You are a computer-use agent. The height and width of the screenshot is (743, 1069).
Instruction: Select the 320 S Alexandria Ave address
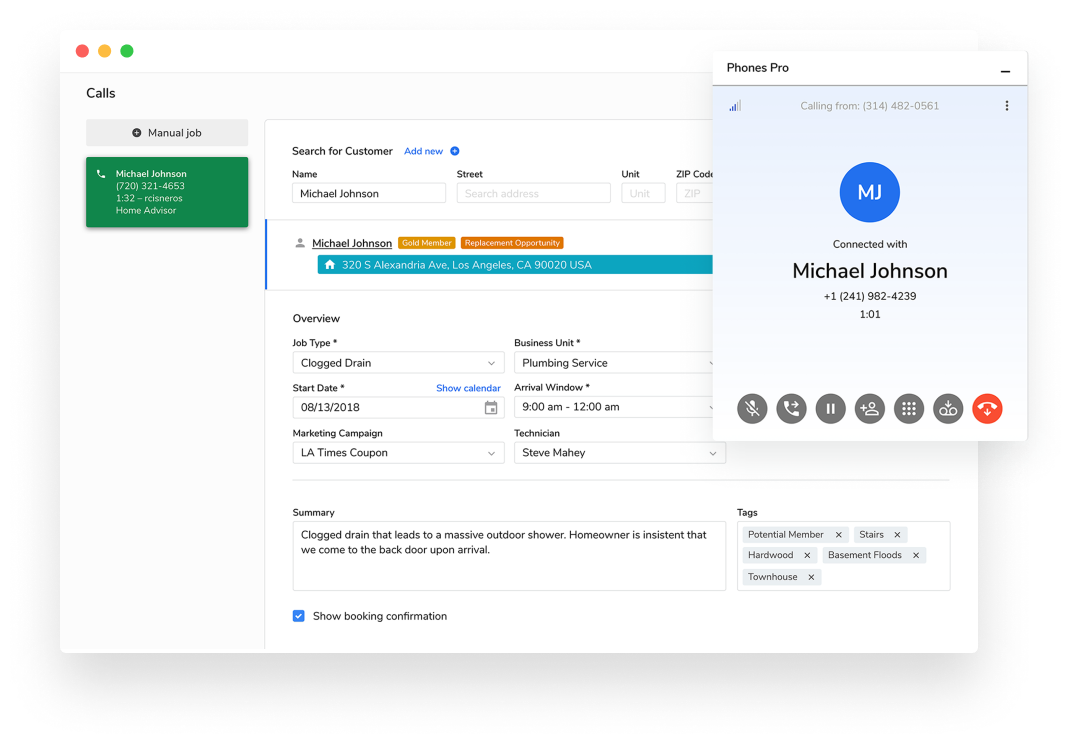pyautogui.click(x=515, y=264)
